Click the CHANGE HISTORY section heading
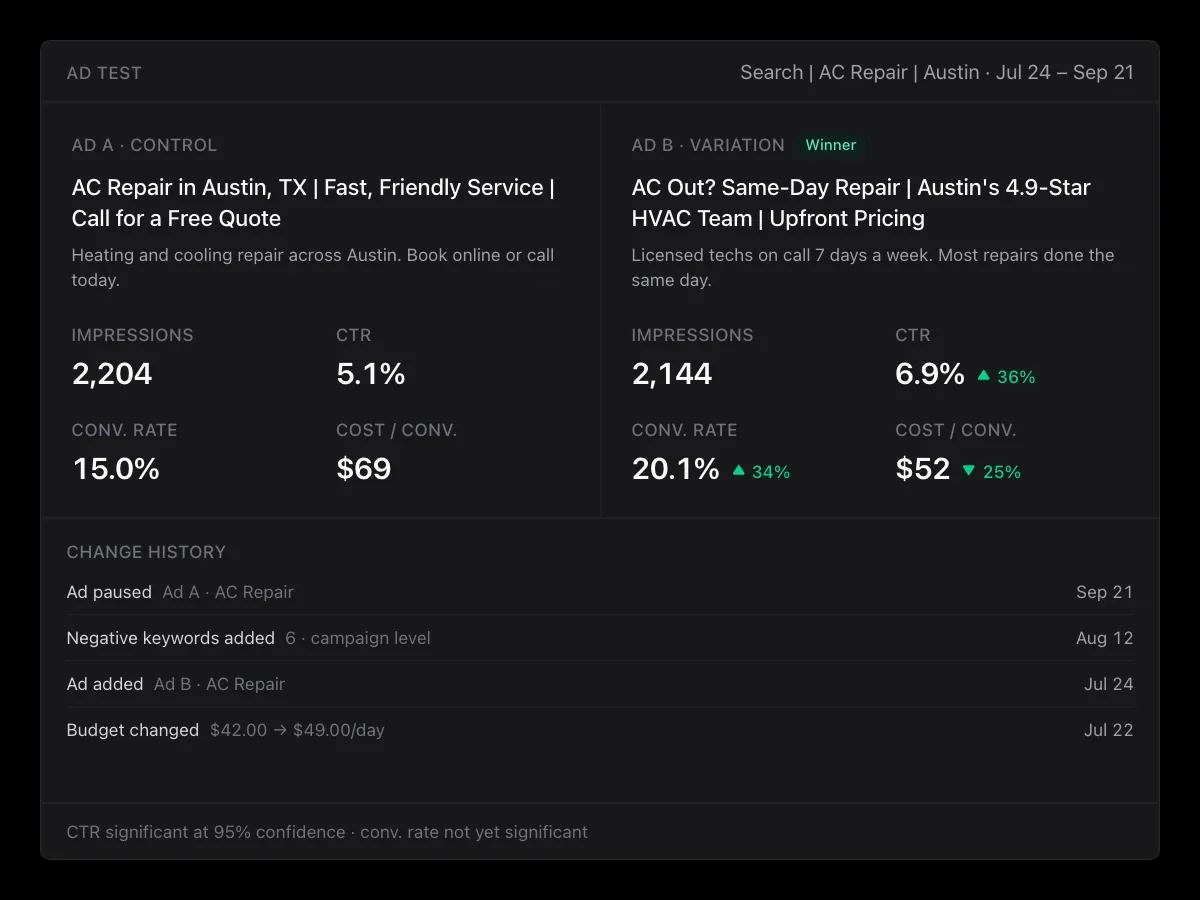This screenshot has width=1200, height=900. point(146,552)
